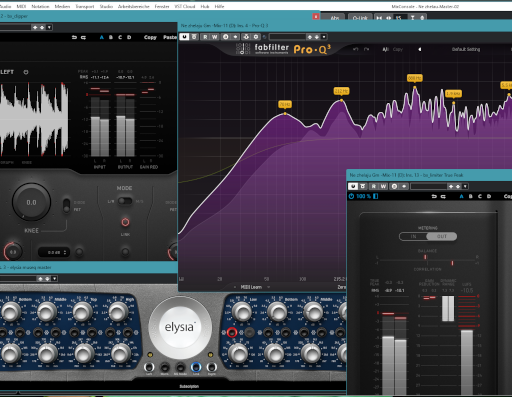This screenshot has height=397, width=512.
Task: Load previous preset in Pro-Q 3 toolbar
Action: (x=310, y=37)
